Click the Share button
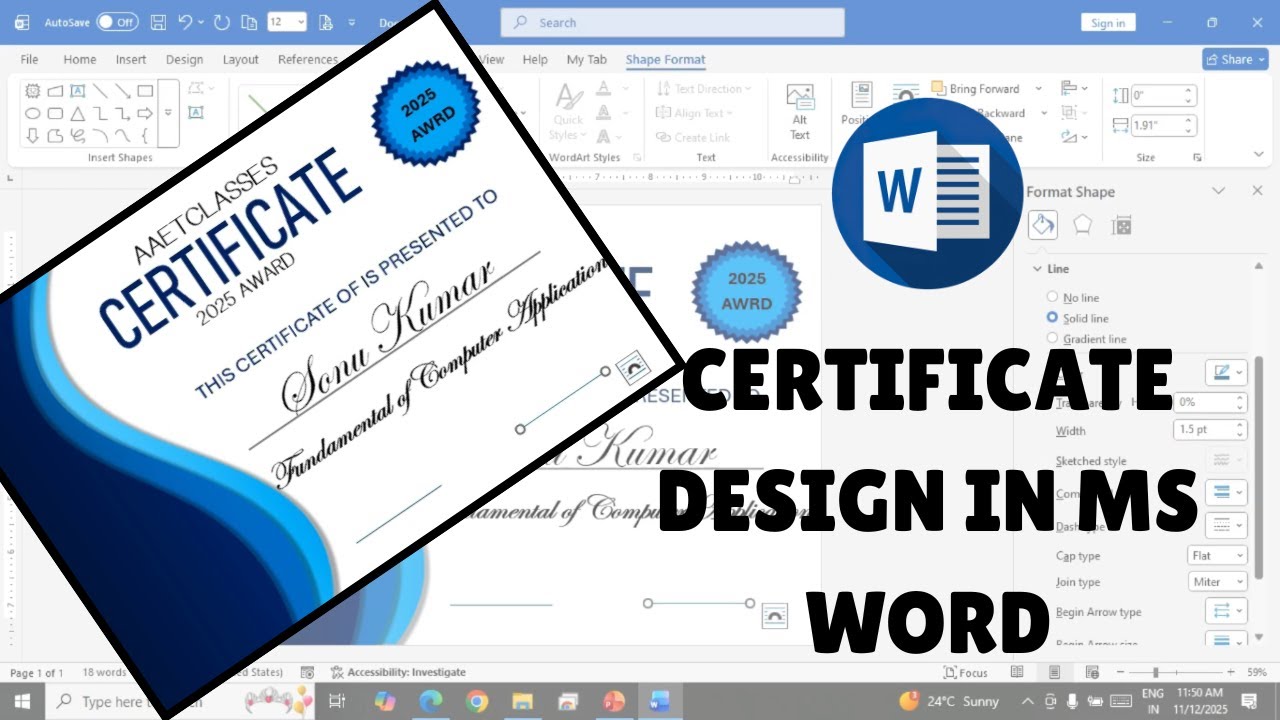 pos(1235,59)
